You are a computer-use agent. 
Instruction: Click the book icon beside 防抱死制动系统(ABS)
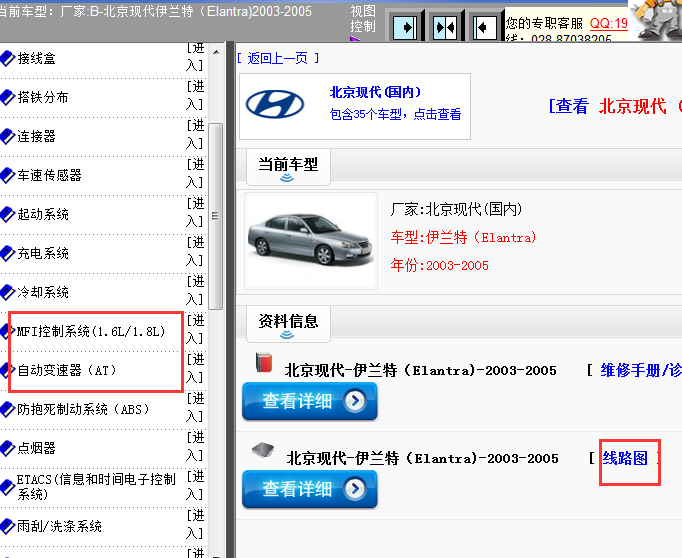point(7,409)
